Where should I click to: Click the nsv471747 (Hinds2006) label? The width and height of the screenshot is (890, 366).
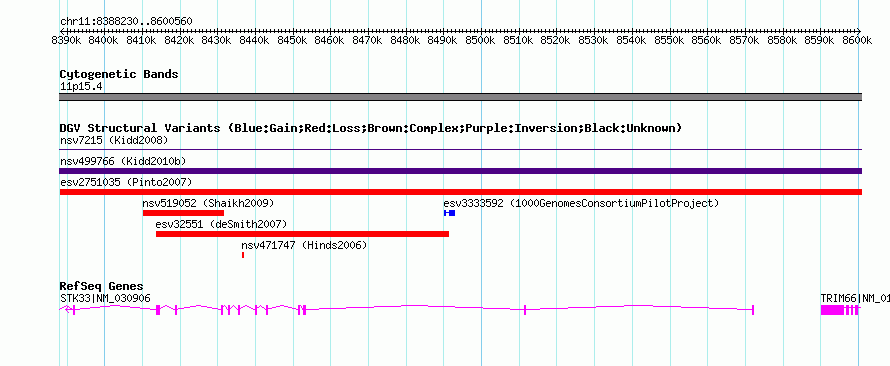tap(304, 245)
